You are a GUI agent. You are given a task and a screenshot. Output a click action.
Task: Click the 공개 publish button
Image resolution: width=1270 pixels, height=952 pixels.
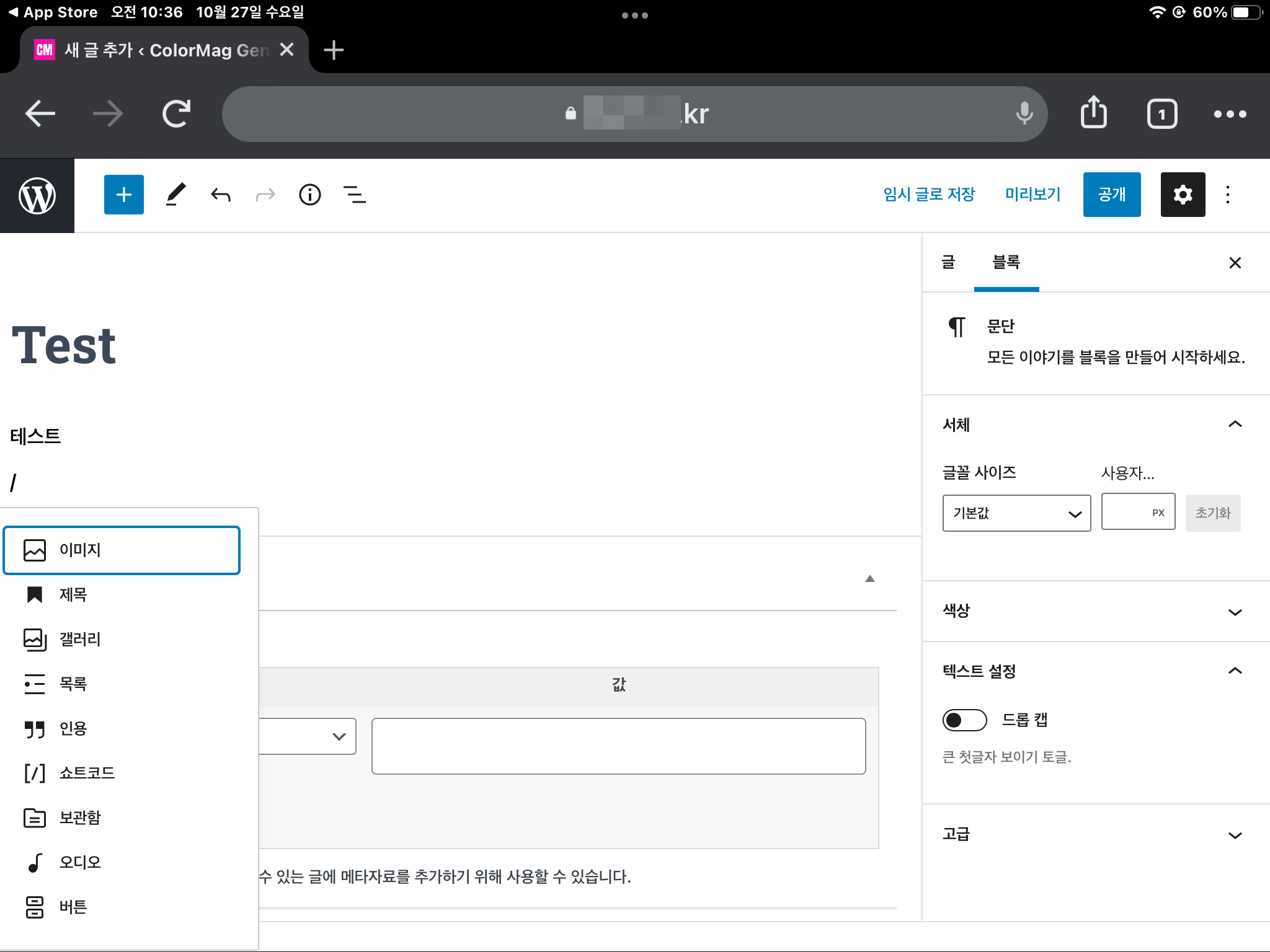click(1111, 194)
